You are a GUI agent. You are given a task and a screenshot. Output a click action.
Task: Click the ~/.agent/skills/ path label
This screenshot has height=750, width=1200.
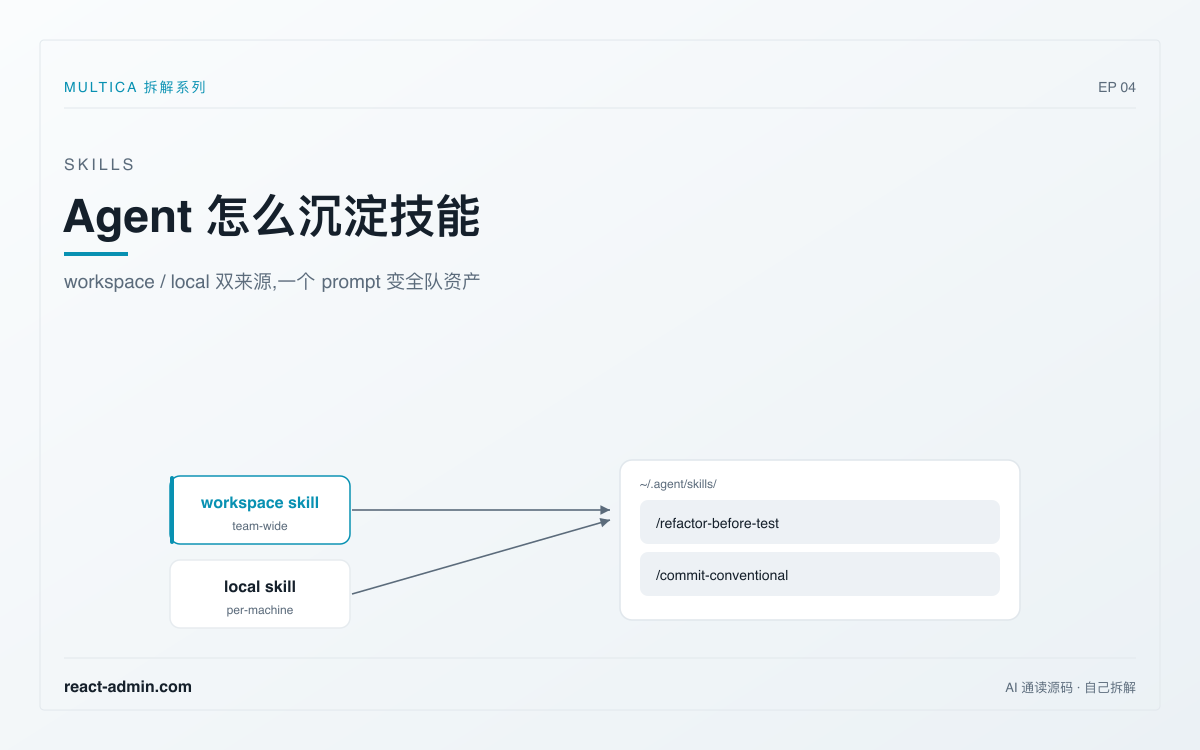tap(678, 484)
